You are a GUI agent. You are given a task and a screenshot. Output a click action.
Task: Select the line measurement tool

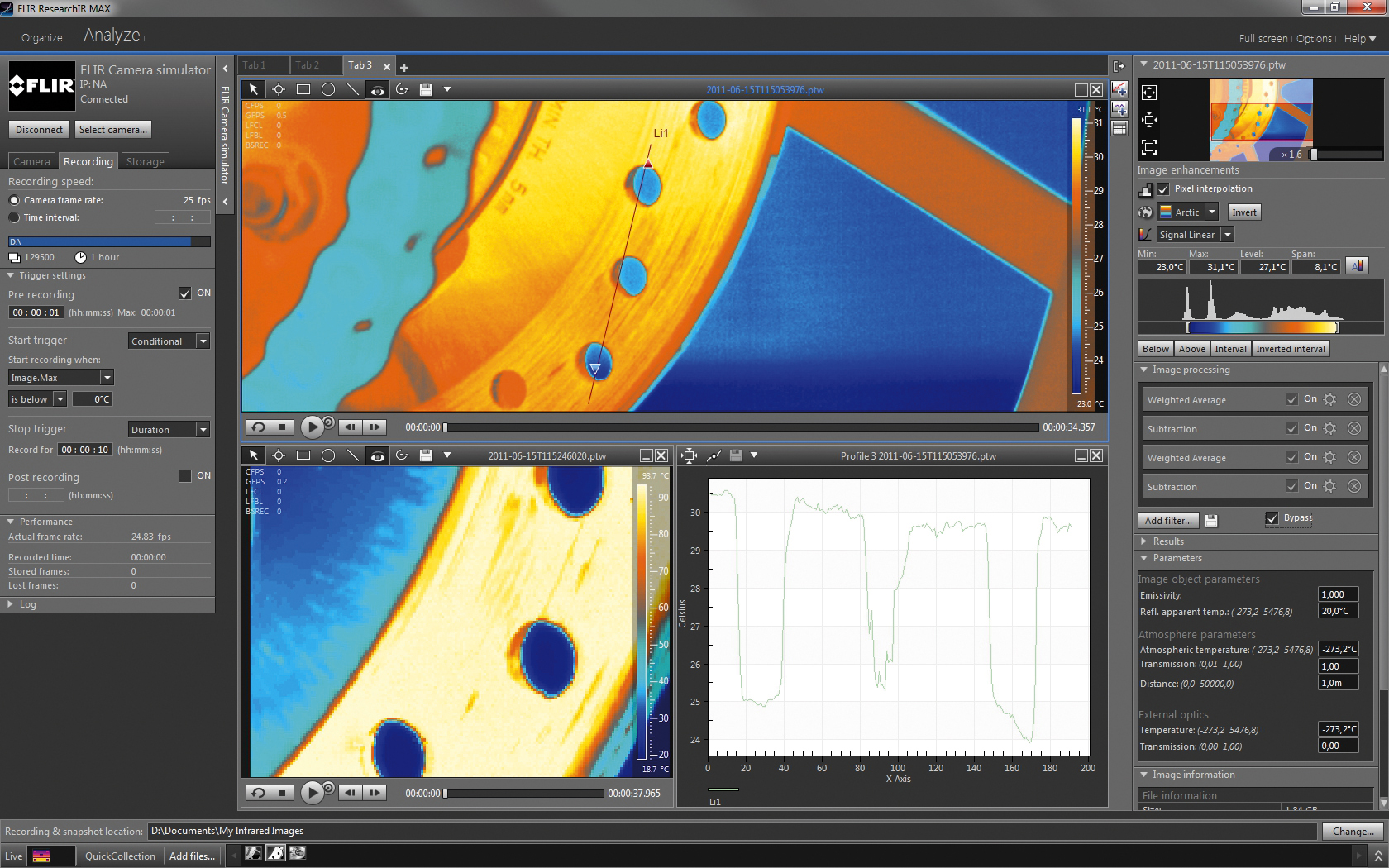pos(353,89)
